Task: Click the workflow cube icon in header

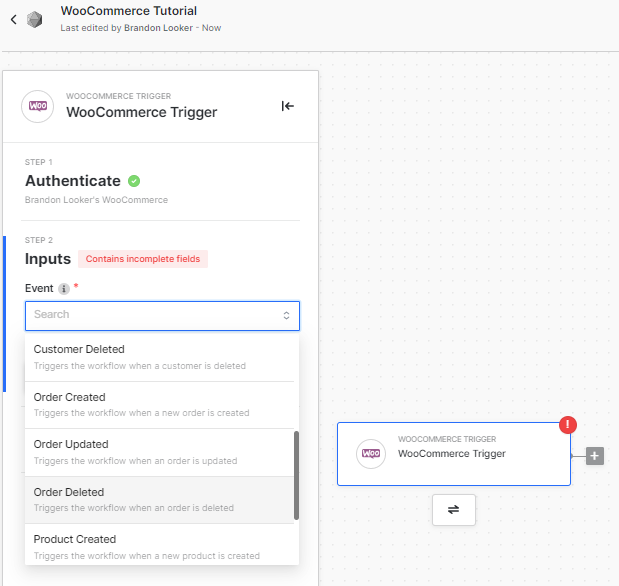Action: tap(35, 19)
